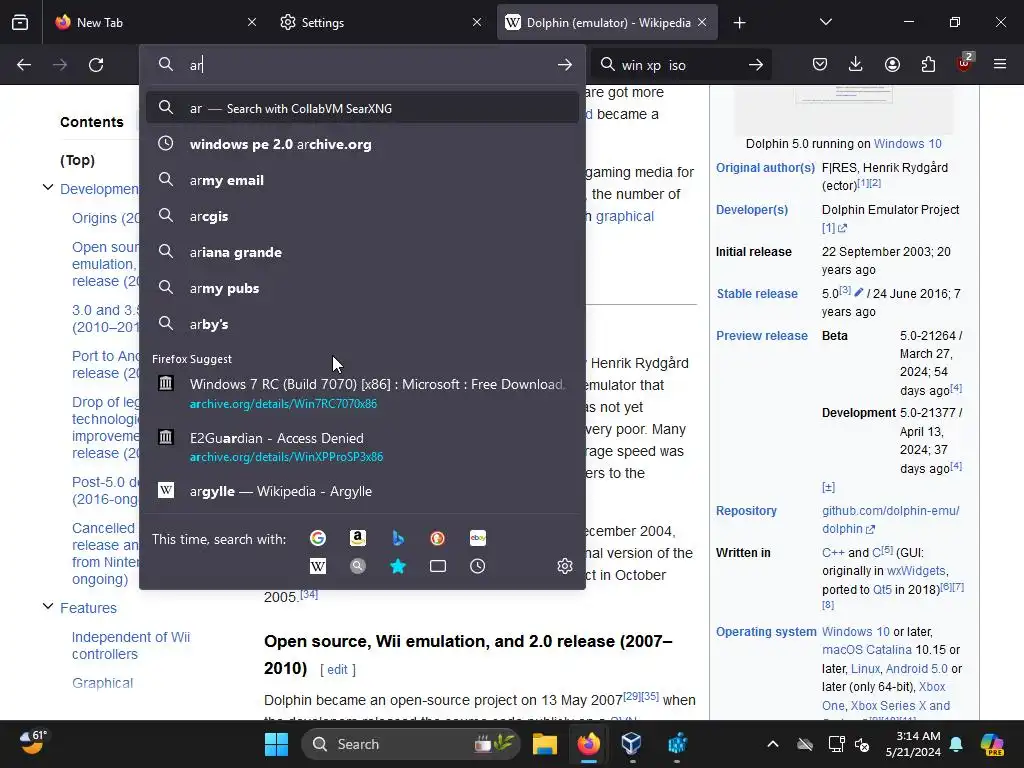Close the Settings tab

477,22
